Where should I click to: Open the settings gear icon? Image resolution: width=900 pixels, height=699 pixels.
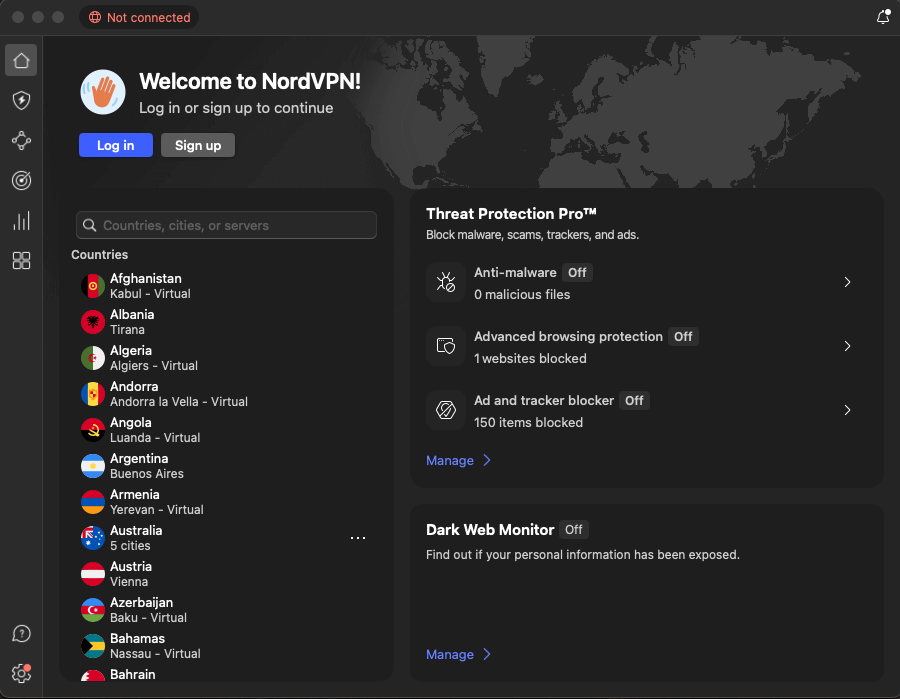tap(21, 673)
